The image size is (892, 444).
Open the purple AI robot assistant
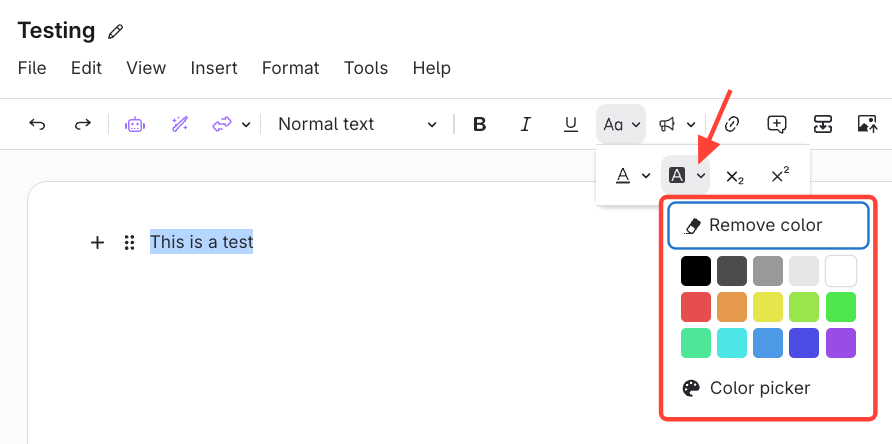coord(134,124)
